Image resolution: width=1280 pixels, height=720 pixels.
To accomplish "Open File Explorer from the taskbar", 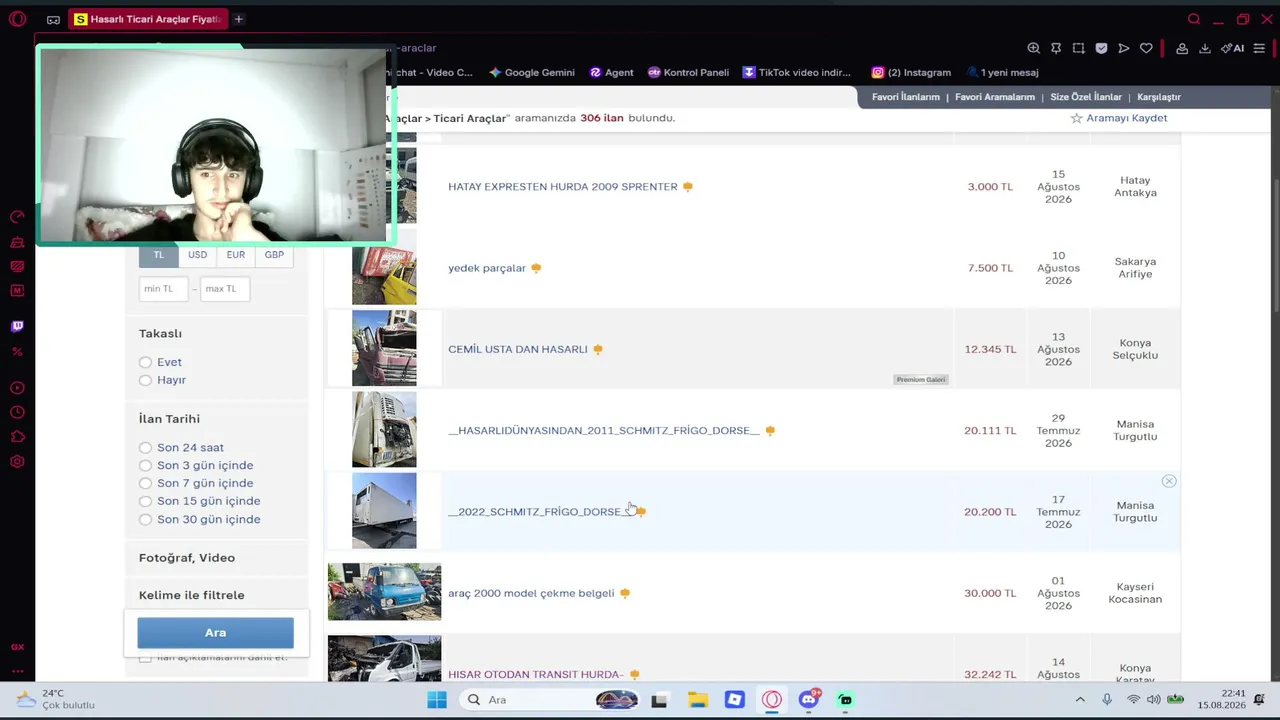I will coord(697,700).
